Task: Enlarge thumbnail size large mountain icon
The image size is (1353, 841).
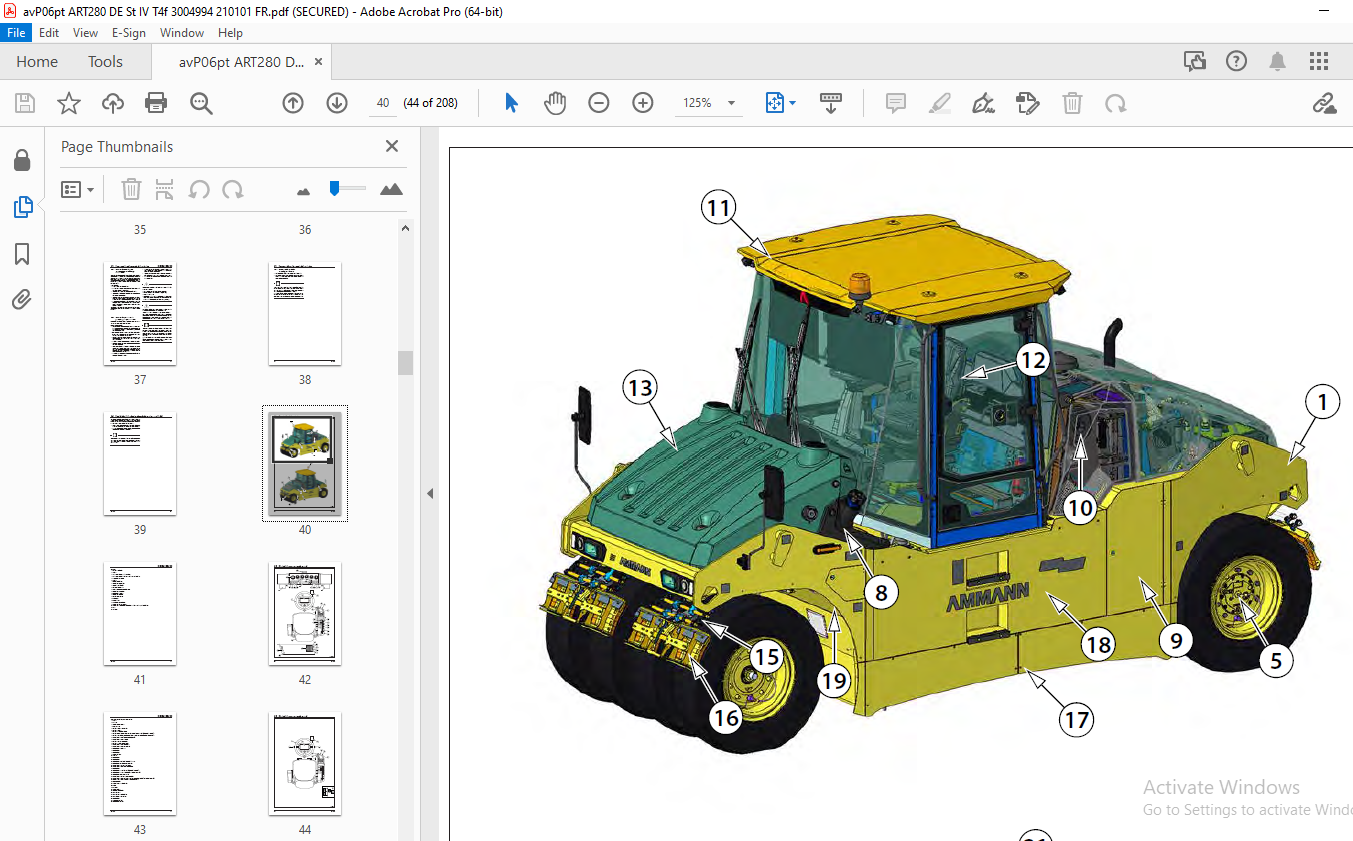Action: [392, 189]
